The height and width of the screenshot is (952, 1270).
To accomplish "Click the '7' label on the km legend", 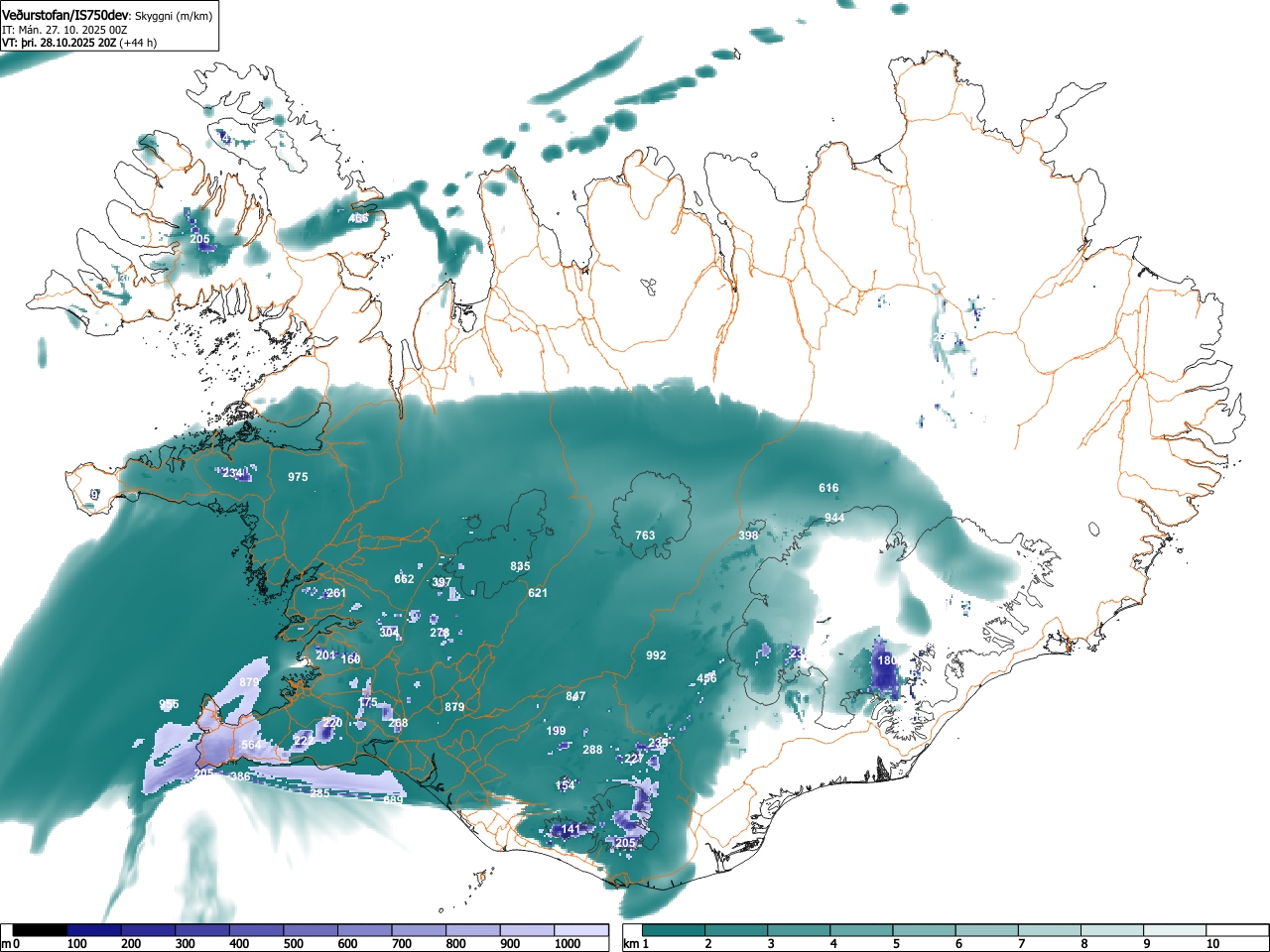I will click(1022, 944).
